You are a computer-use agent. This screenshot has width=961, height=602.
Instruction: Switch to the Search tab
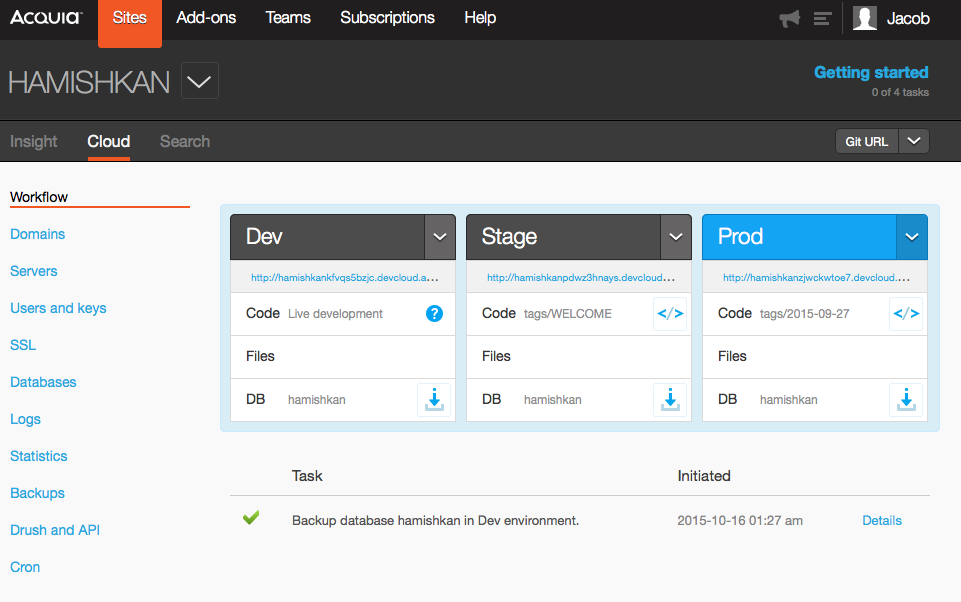tap(184, 142)
